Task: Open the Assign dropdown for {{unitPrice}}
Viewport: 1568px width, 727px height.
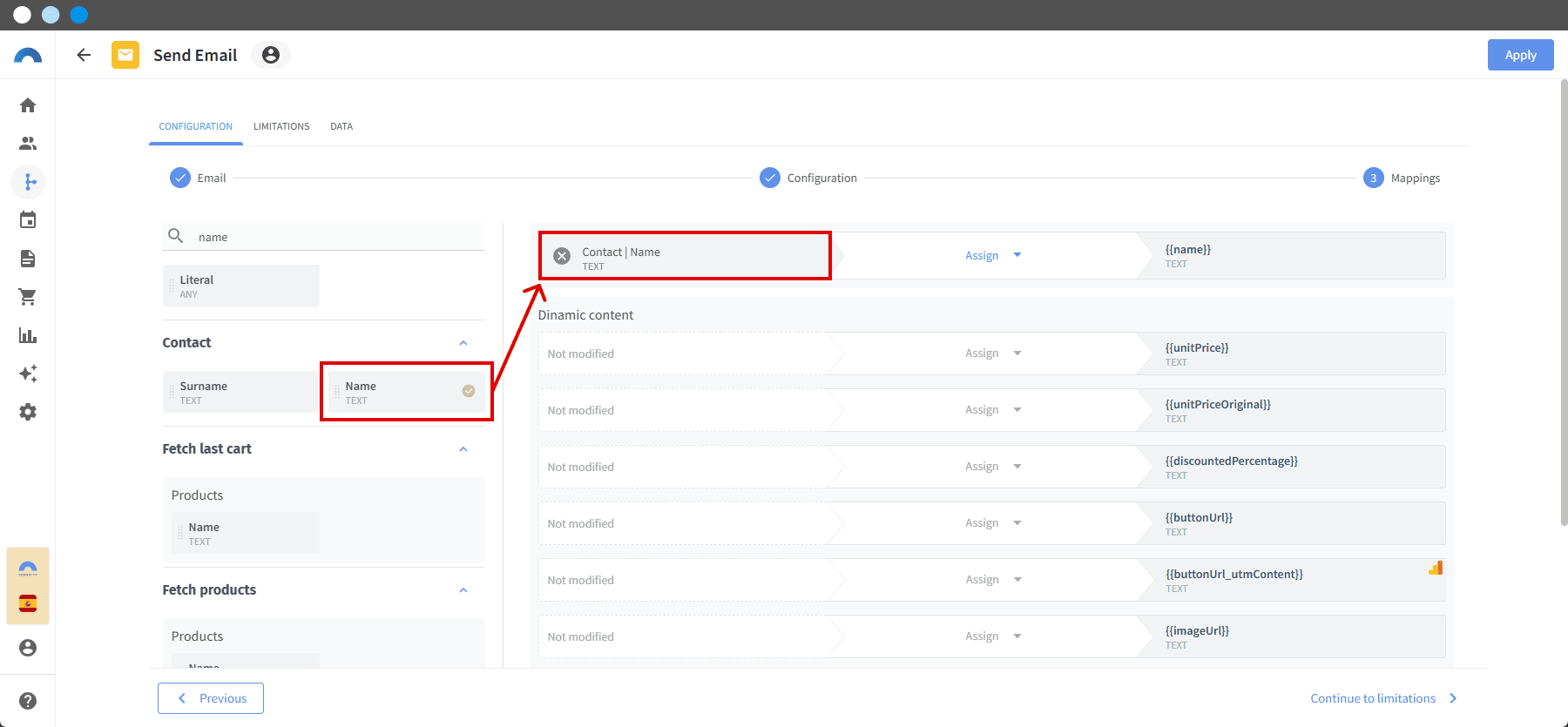Action: 993,353
